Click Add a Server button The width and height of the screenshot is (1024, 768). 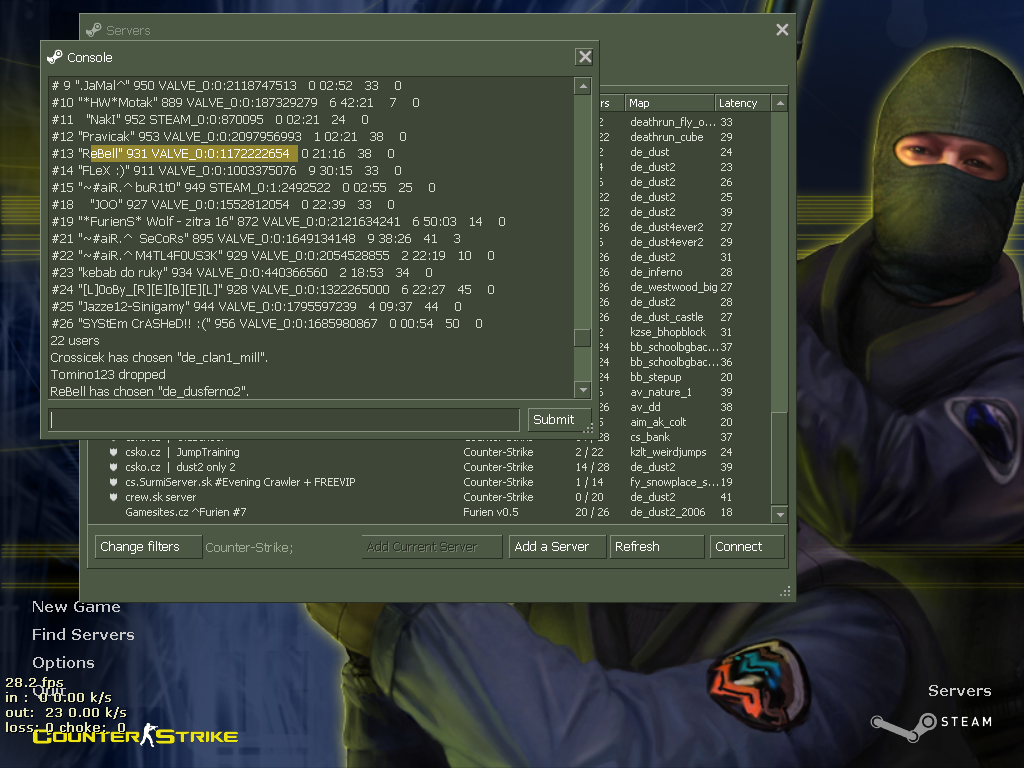point(557,547)
